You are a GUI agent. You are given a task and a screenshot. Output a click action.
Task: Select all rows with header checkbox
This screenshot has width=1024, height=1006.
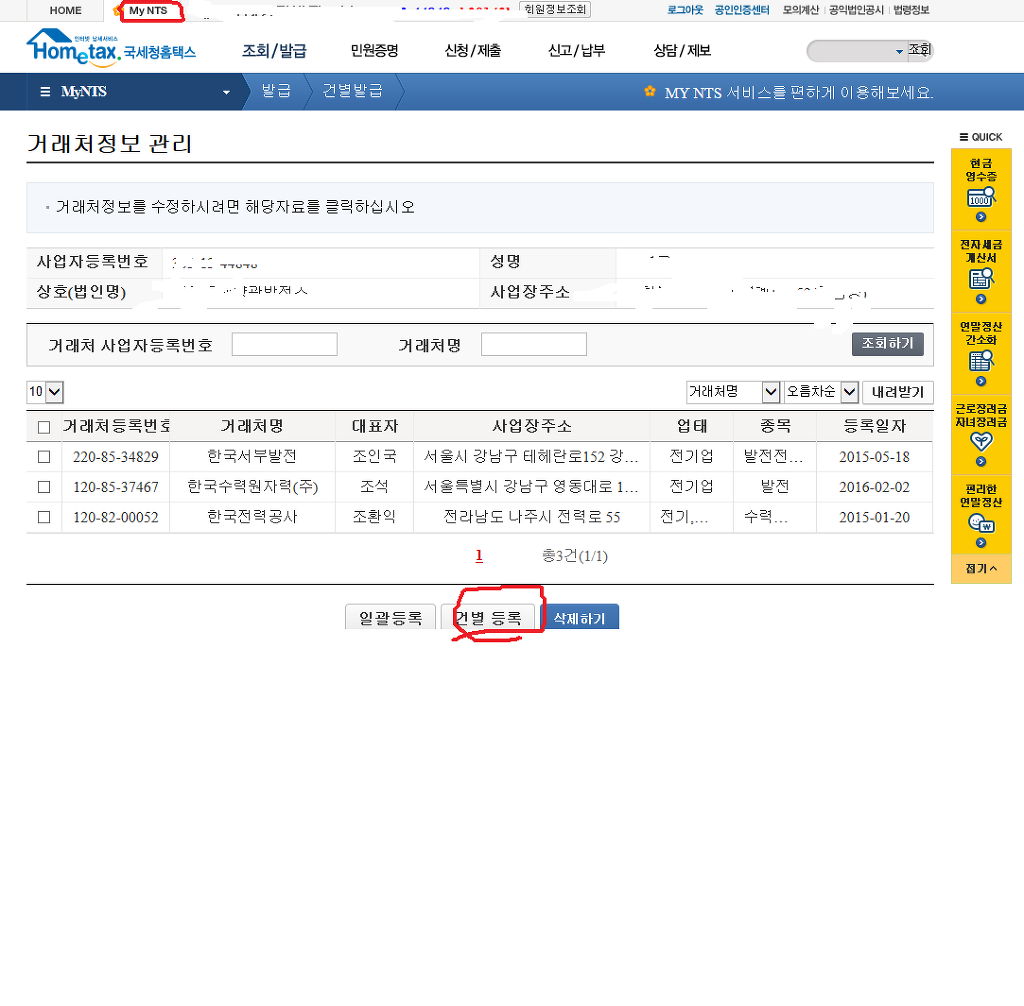click(x=44, y=427)
